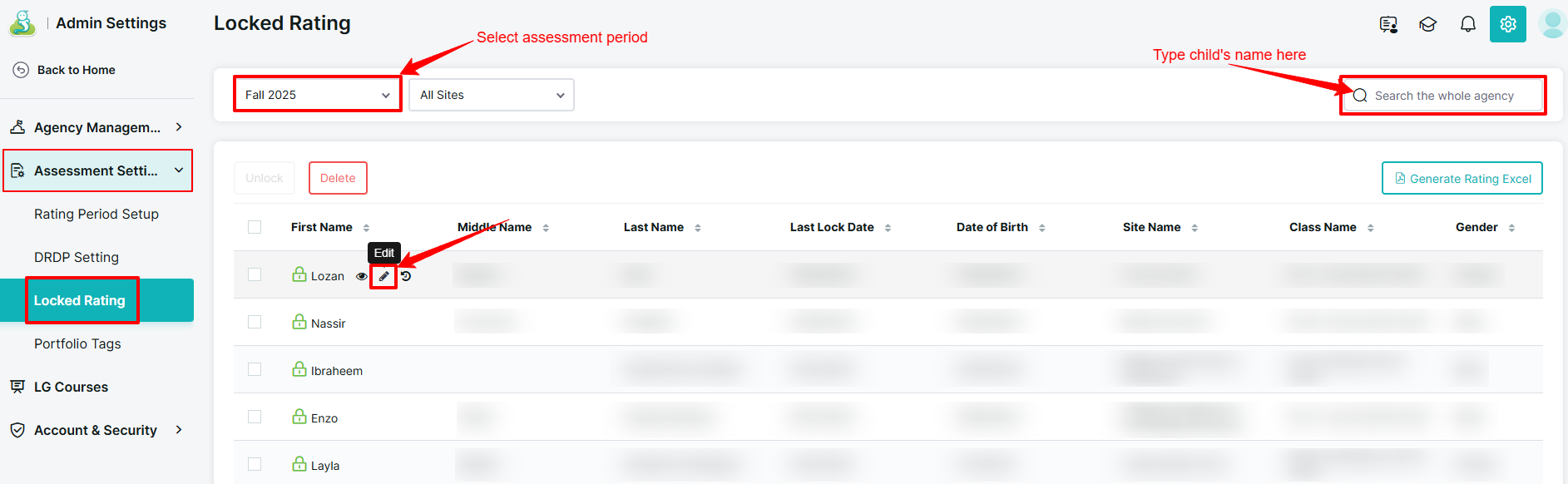Select the checkbox for Enzo's row
Screen dimensions: 1568x484
pyautogui.click(x=255, y=417)
